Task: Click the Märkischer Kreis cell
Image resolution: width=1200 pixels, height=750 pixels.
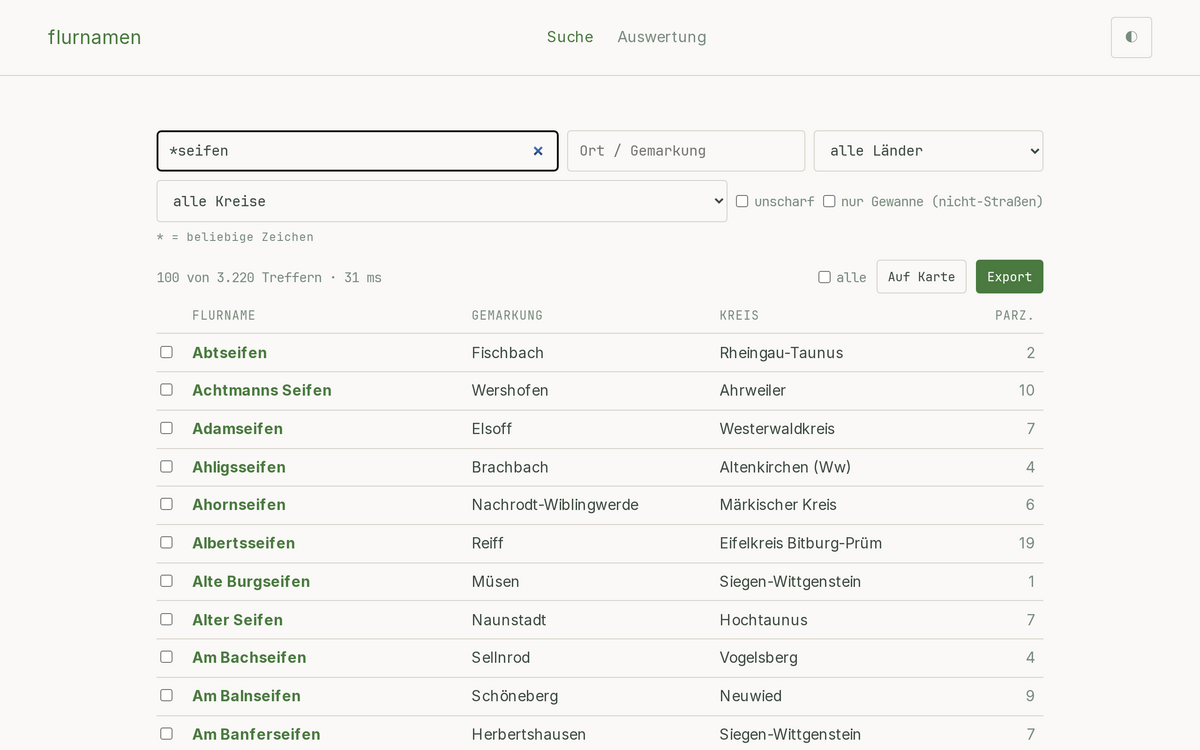Action: pyautogui.click(x=778, y=505)
